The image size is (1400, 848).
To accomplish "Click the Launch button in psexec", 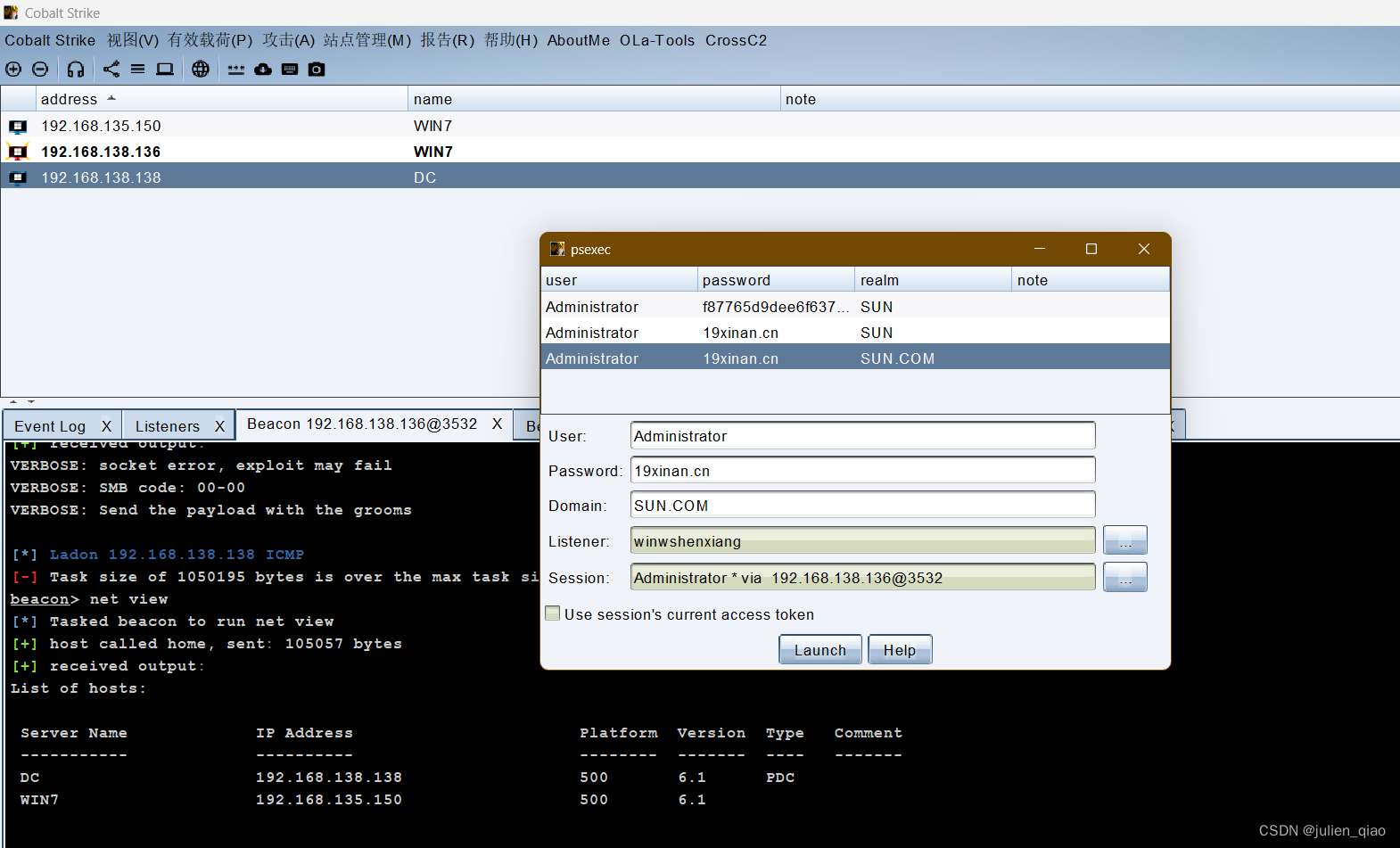I will coord(820,650).
